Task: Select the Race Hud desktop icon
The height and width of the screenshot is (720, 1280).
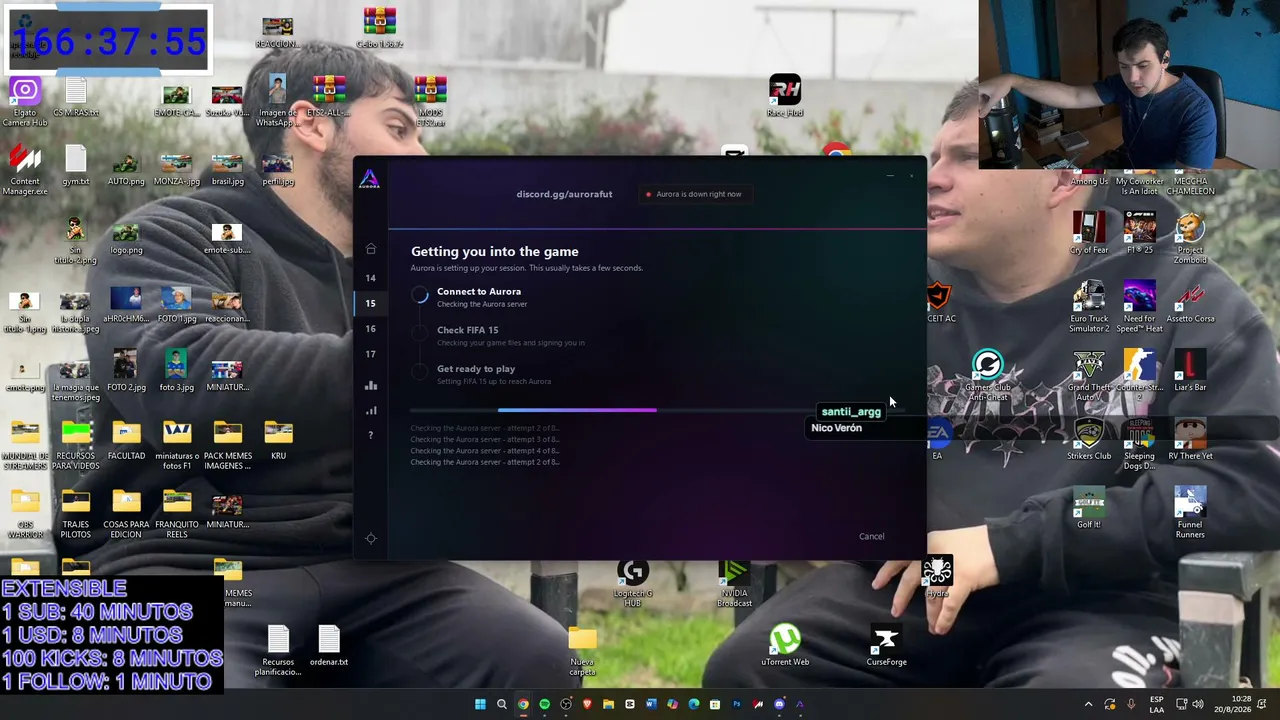Action: pyautogui.click(x=785, y=96)
